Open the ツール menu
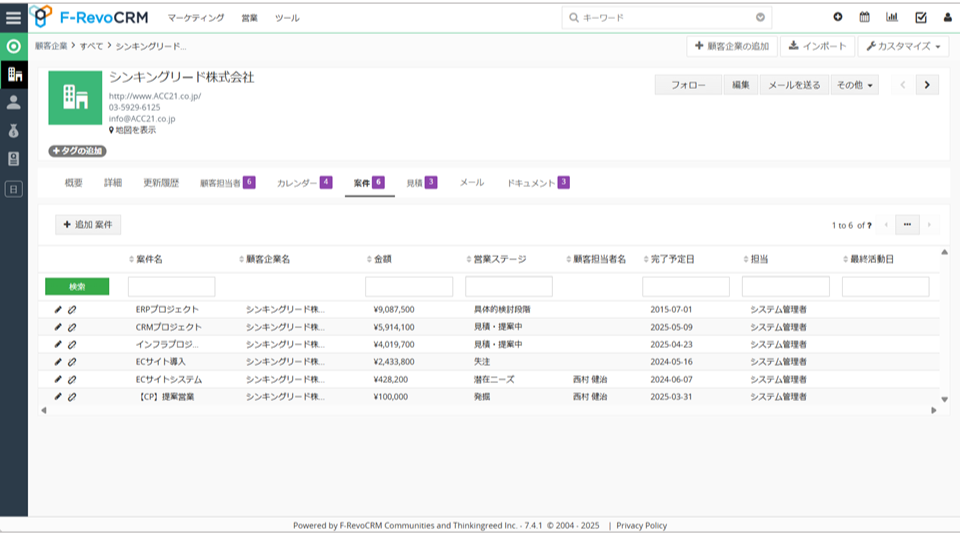This screenshot has width=960, height=535. pos(287,18)
